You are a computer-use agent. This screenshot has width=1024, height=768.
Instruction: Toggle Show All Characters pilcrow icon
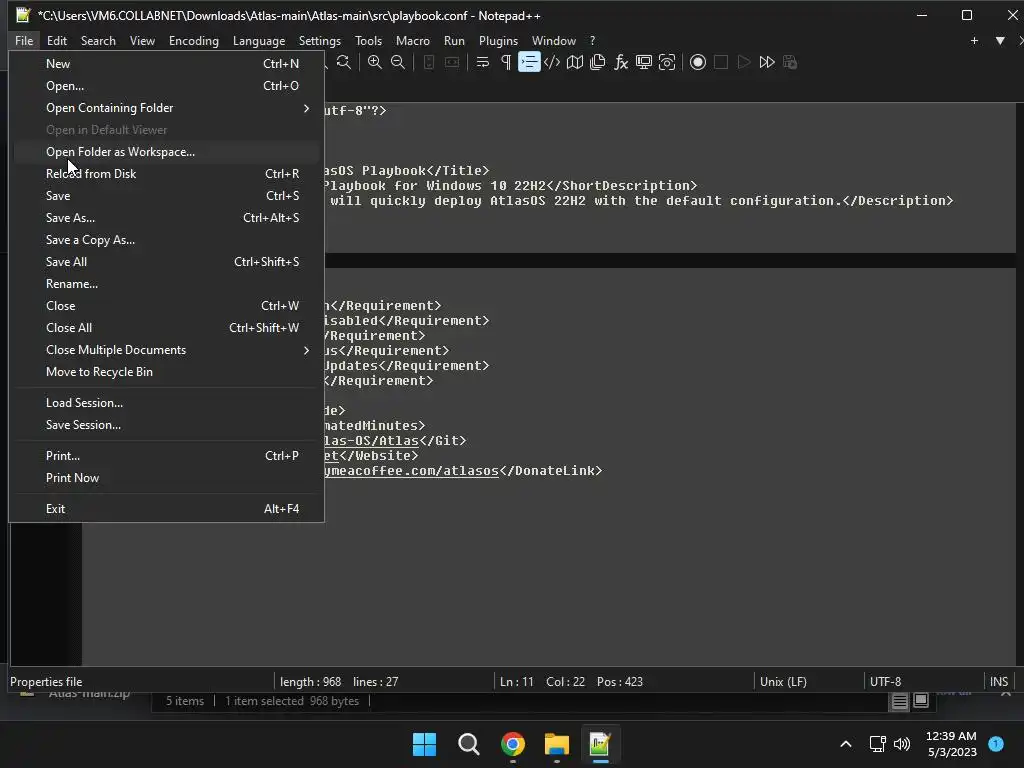[x=506, y=62]
